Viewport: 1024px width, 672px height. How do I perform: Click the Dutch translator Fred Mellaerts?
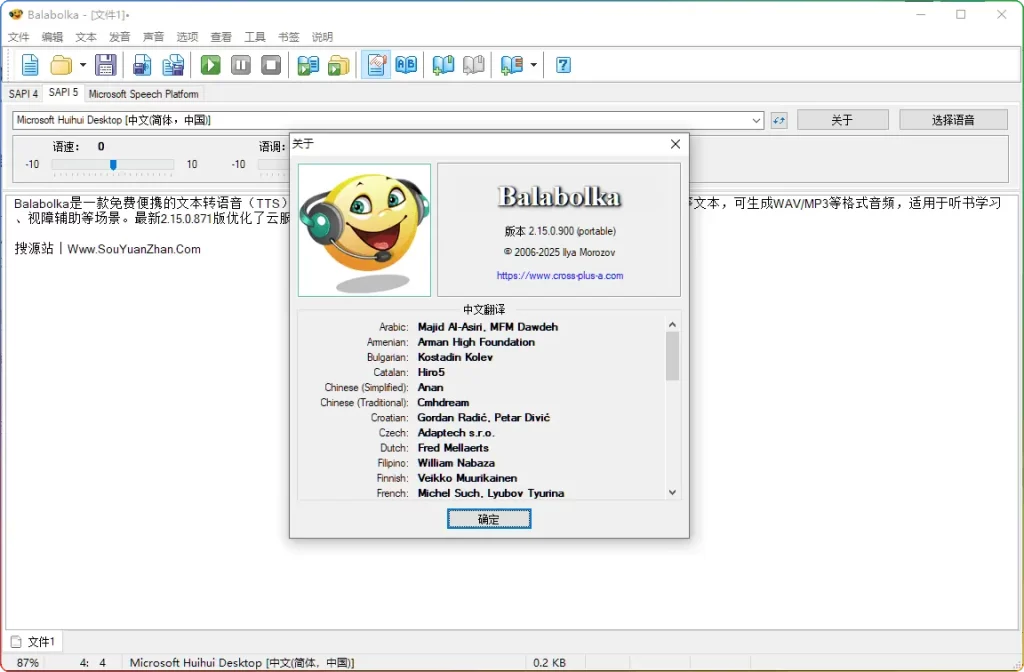pyautogui.click(x=453, y=448)
